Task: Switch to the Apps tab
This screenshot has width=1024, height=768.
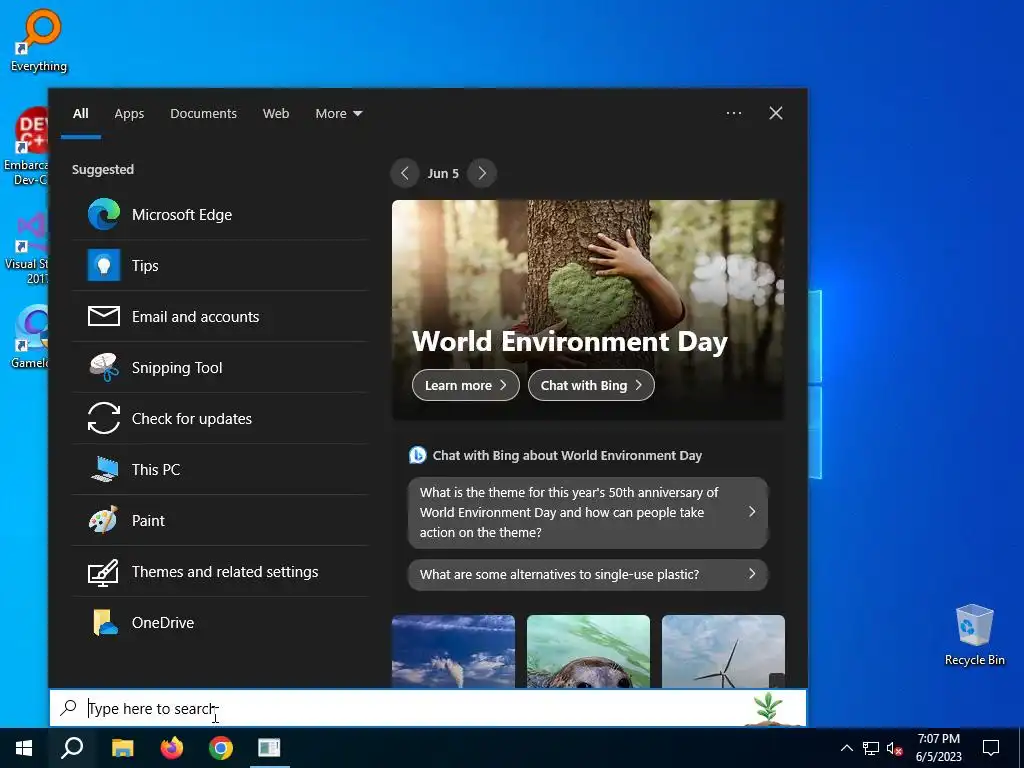Action: [x=129, y=114]
